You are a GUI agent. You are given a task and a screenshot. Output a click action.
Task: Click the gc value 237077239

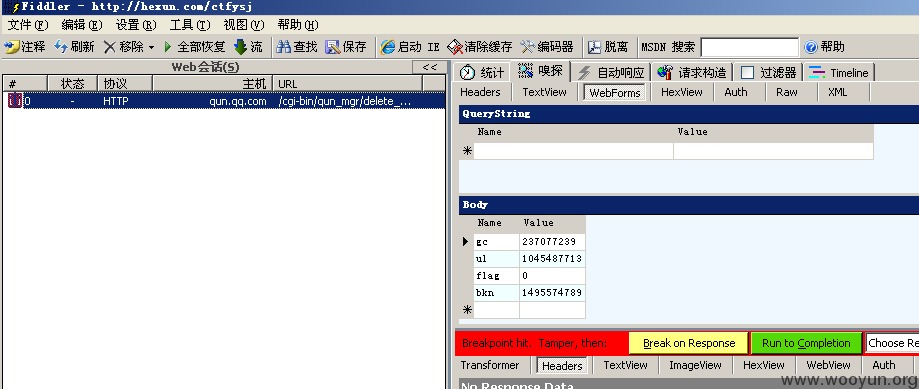click(552, 241)
